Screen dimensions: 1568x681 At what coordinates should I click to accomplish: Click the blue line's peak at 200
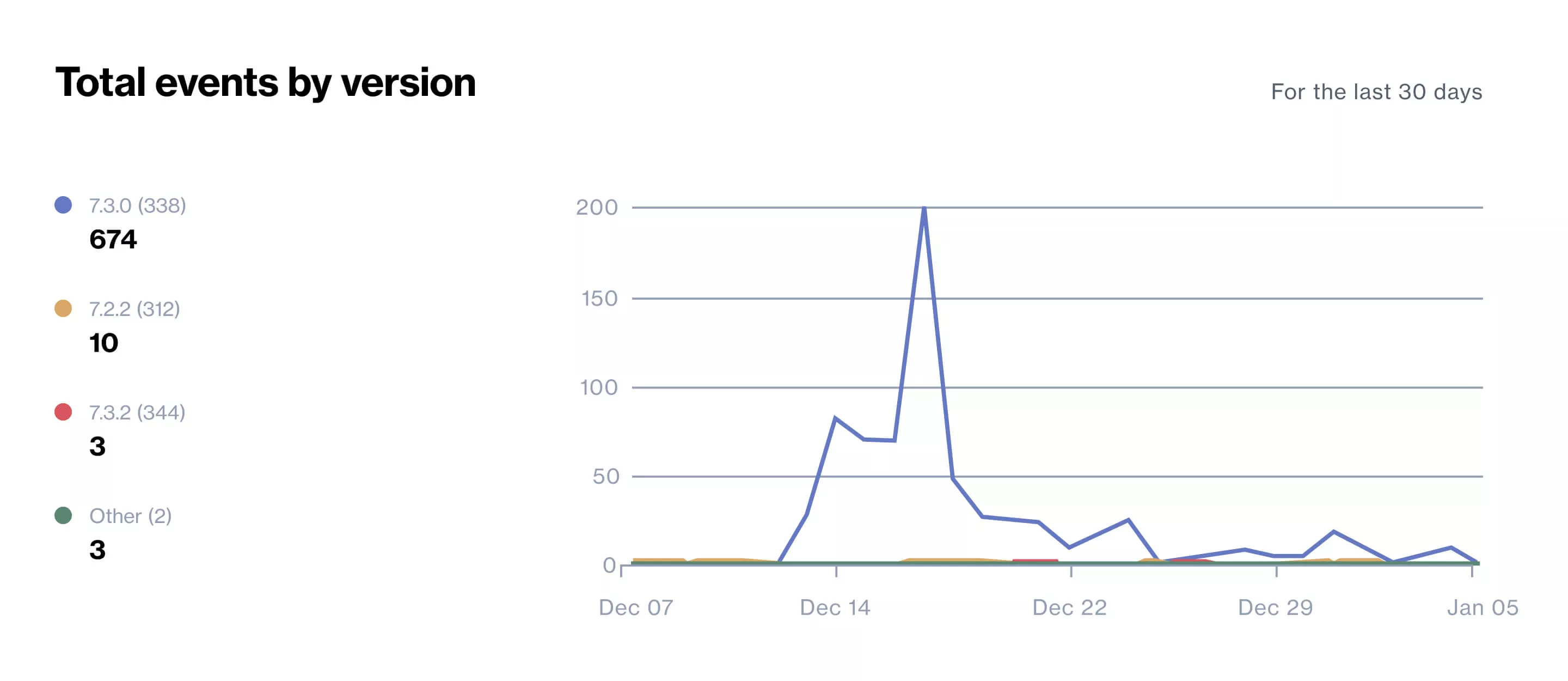pyautogui.click(x=924, y=209)
